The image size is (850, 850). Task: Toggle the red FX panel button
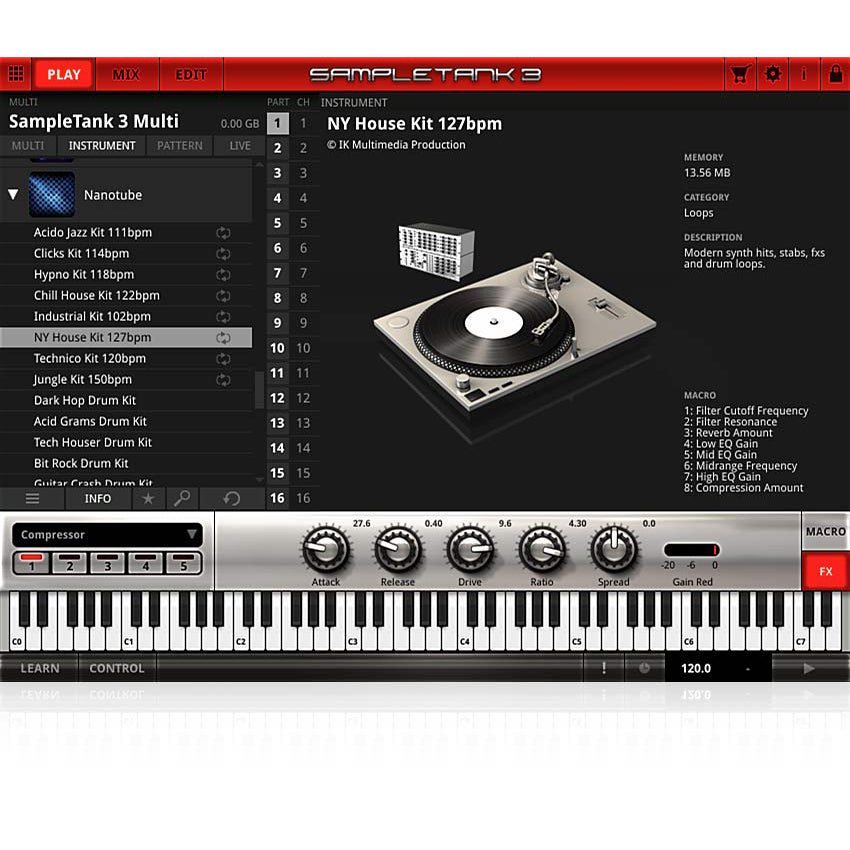(x=826, y=571)
